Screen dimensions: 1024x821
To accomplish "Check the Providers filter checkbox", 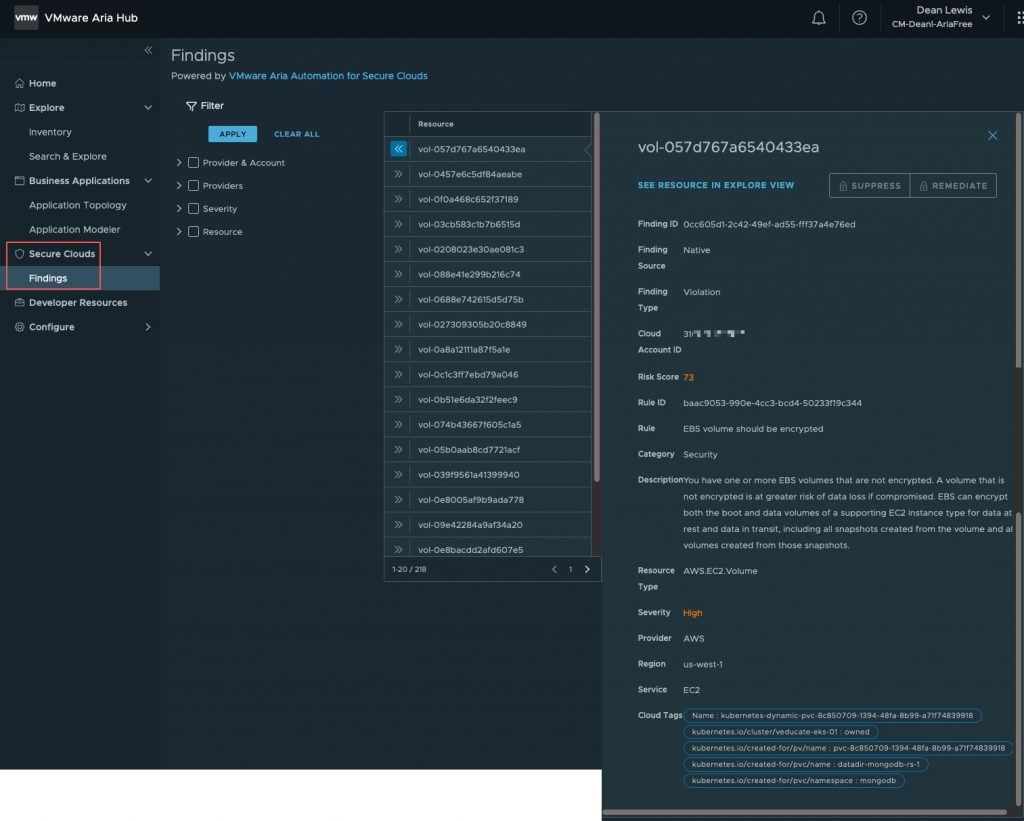I will click(x=193, y=185).
